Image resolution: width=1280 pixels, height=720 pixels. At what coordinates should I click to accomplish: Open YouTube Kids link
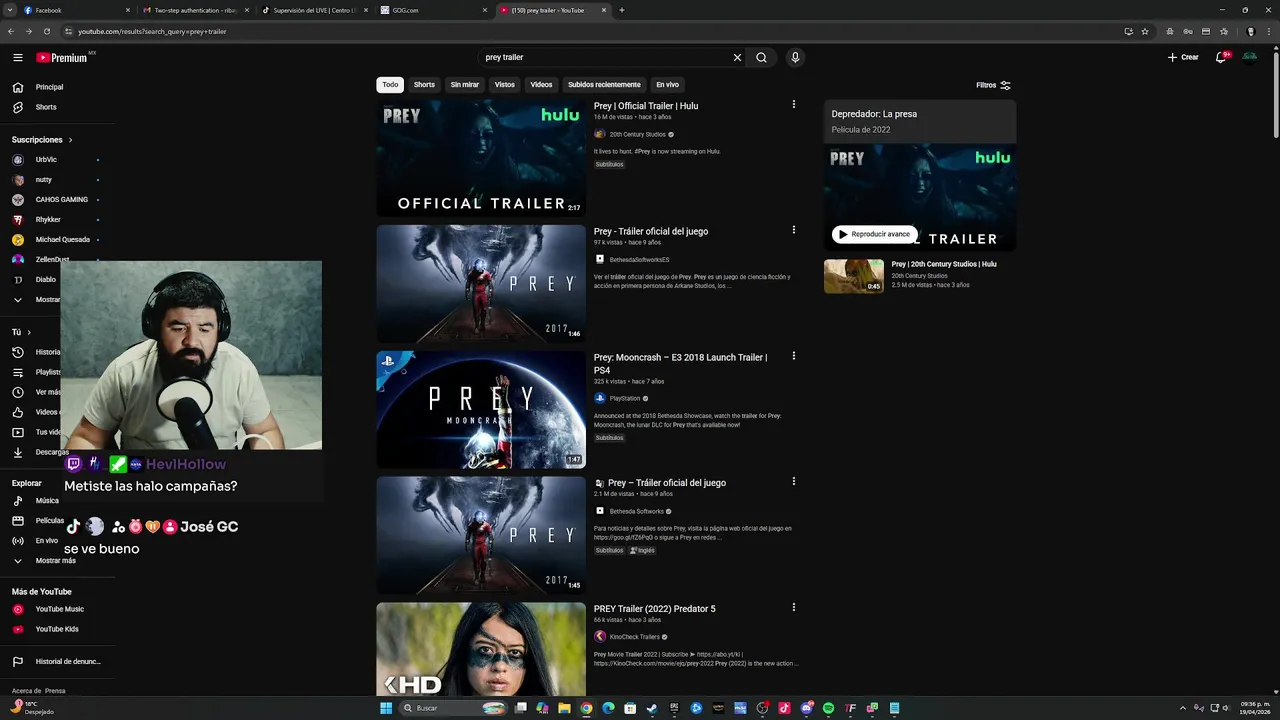pyautogui.click(x=57, y=629)
